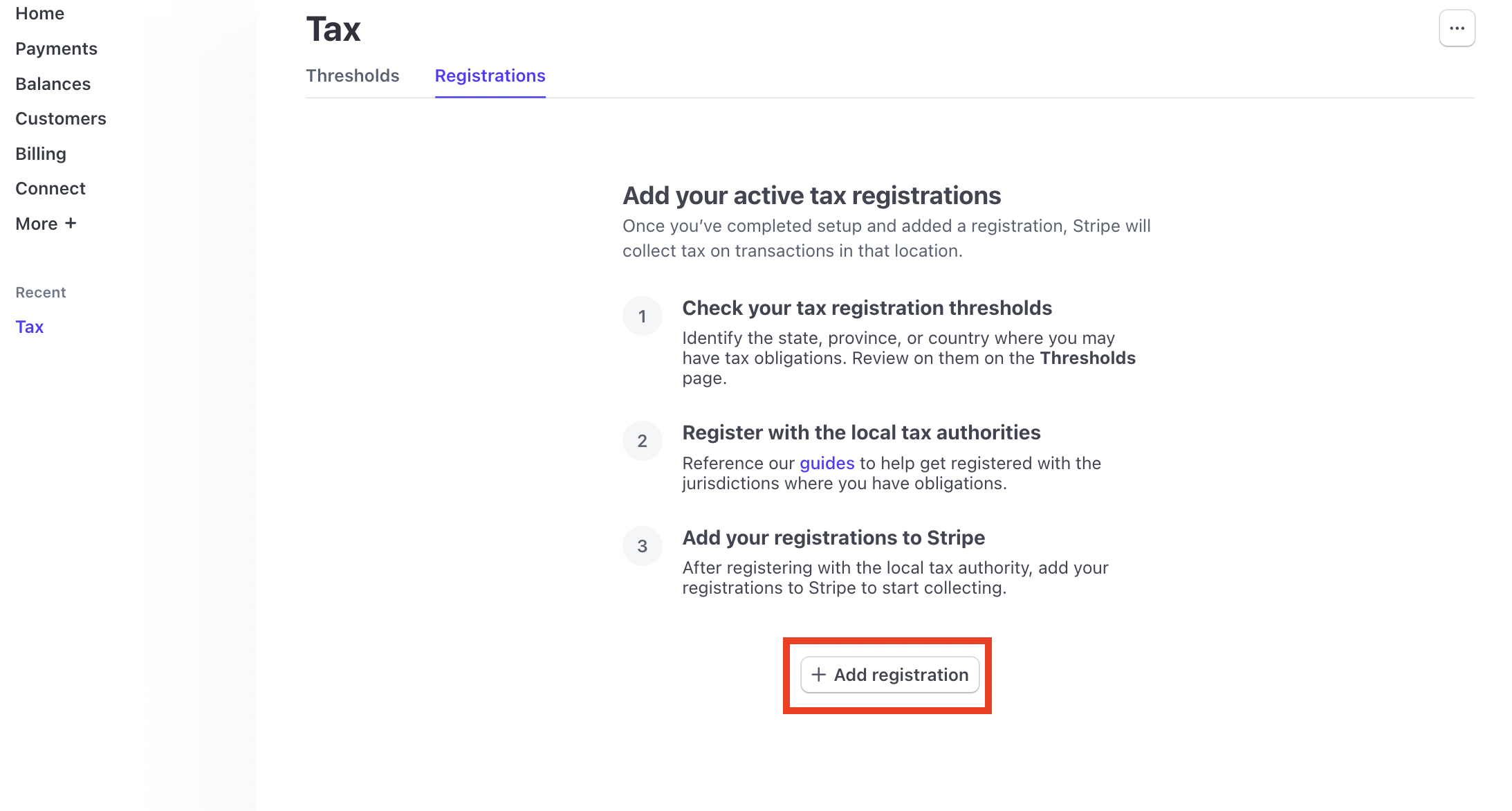Click the Add registration button
Viewport: 1512px width, 811px height.
coord(889,675)
